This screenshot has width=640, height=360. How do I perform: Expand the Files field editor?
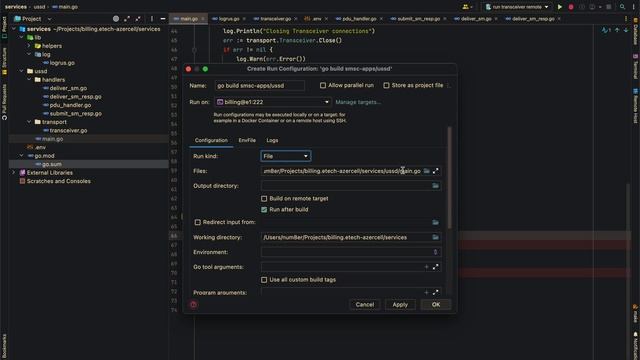[436, 171]
